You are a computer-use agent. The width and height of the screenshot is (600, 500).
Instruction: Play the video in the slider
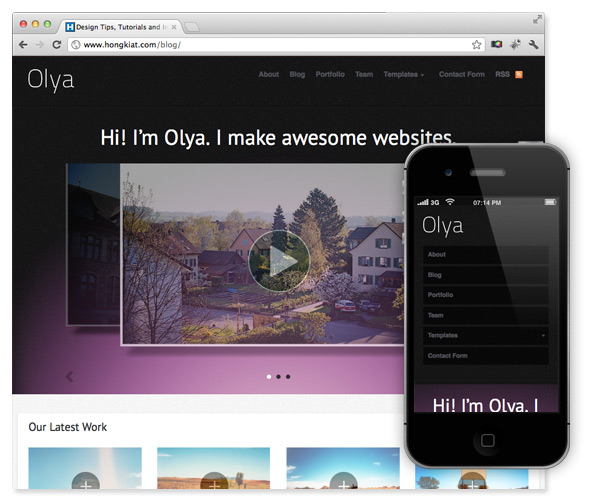(x=279, y=261)
